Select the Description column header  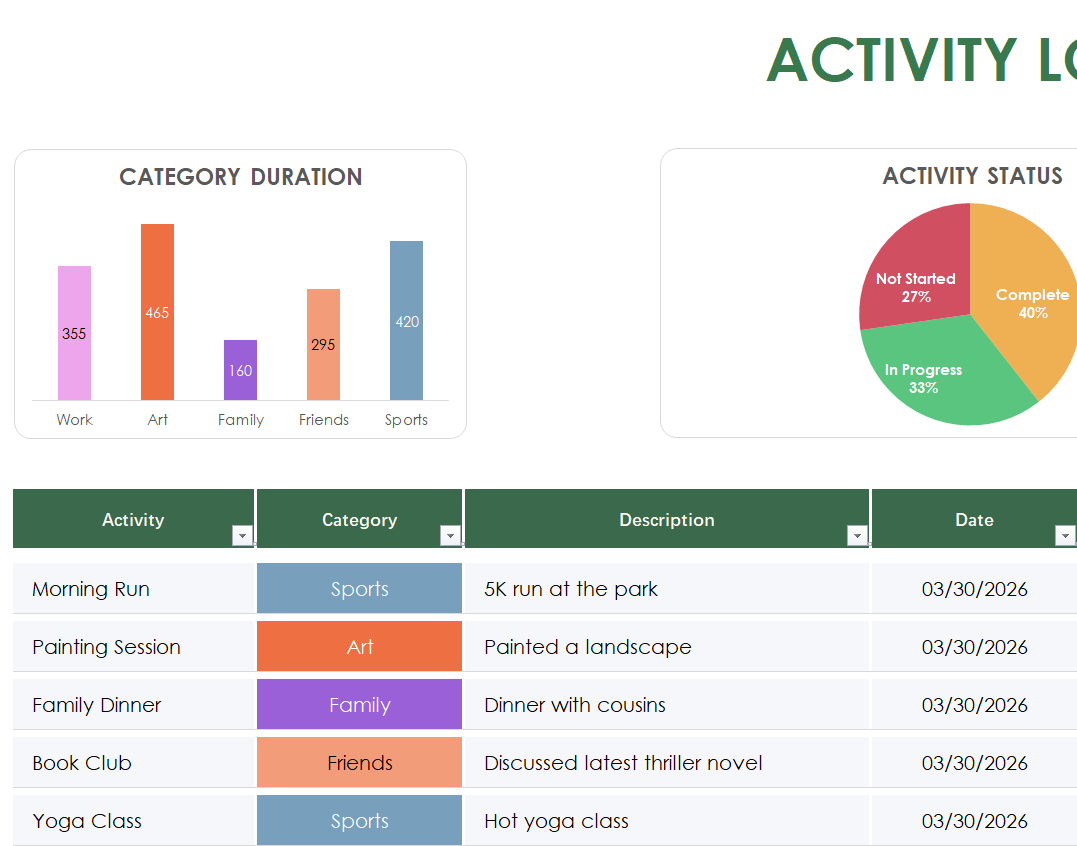click(x=667, y=519)
